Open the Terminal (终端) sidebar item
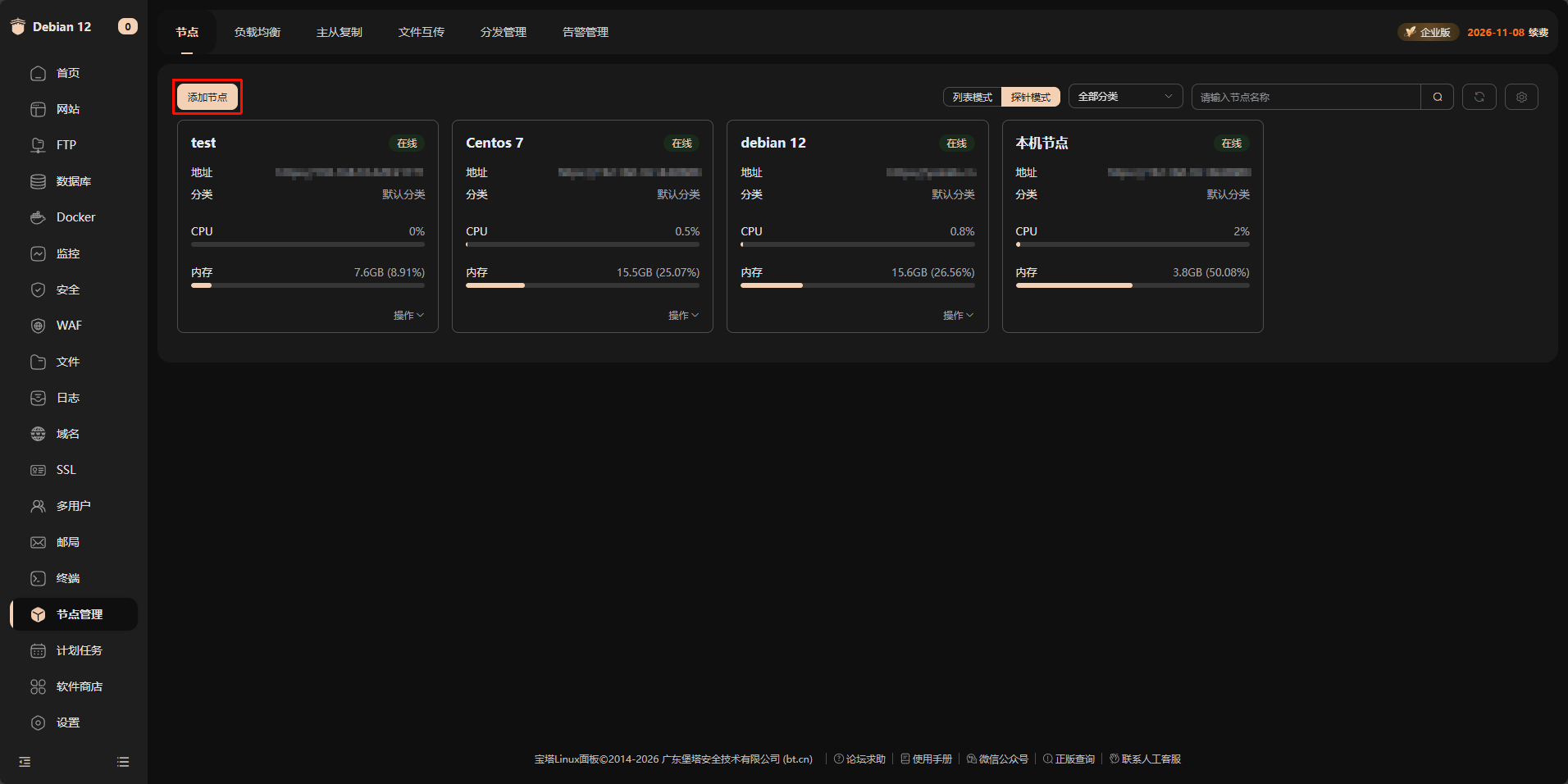 (67, 578)
